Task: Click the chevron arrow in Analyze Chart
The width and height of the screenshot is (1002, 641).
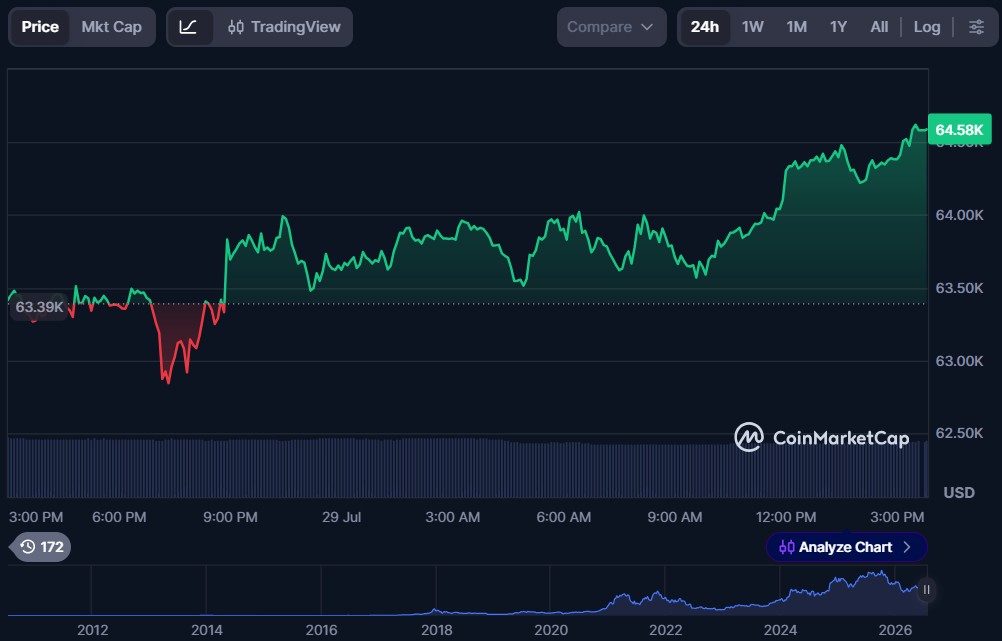Action: pos(907,547)
